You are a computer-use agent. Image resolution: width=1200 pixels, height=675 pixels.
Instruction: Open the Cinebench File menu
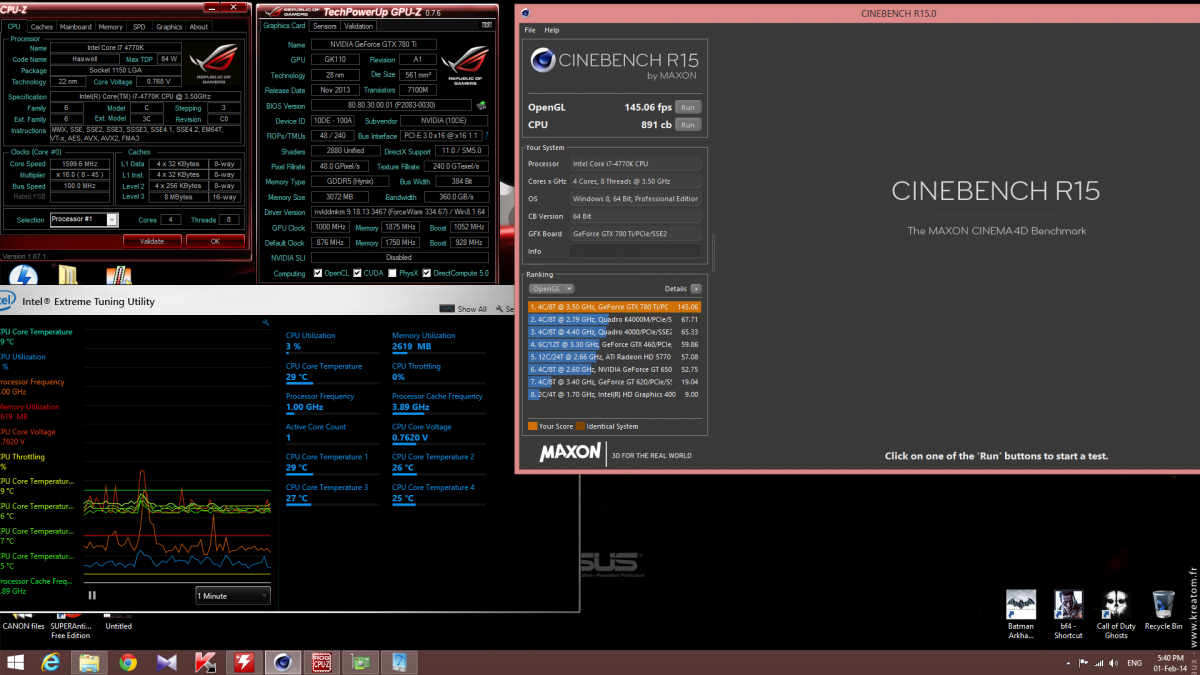click(530, 31)
